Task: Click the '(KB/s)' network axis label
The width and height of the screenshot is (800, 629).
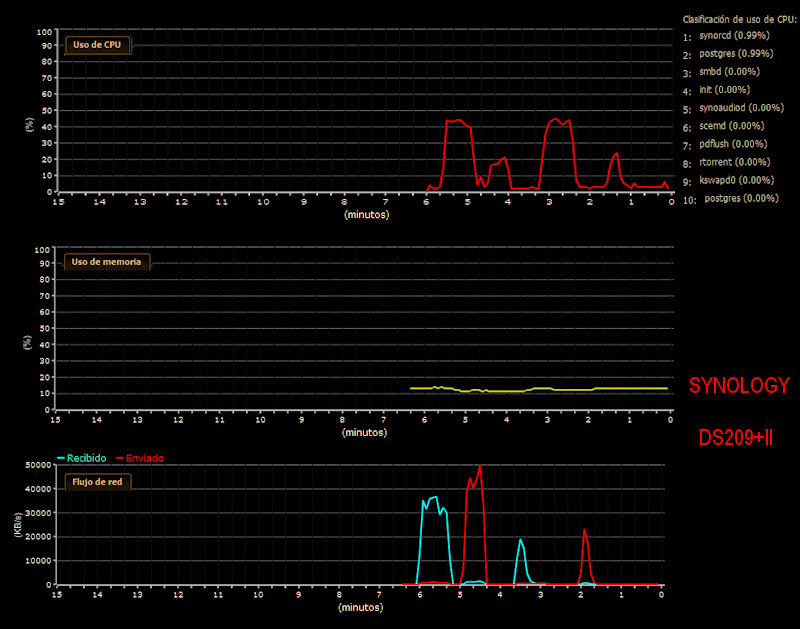Action: click(x=18, y=524)
